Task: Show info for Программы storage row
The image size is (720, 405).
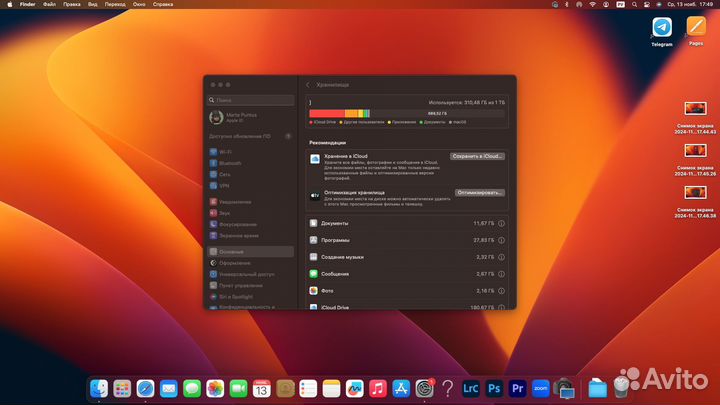Action: (501, 240)
